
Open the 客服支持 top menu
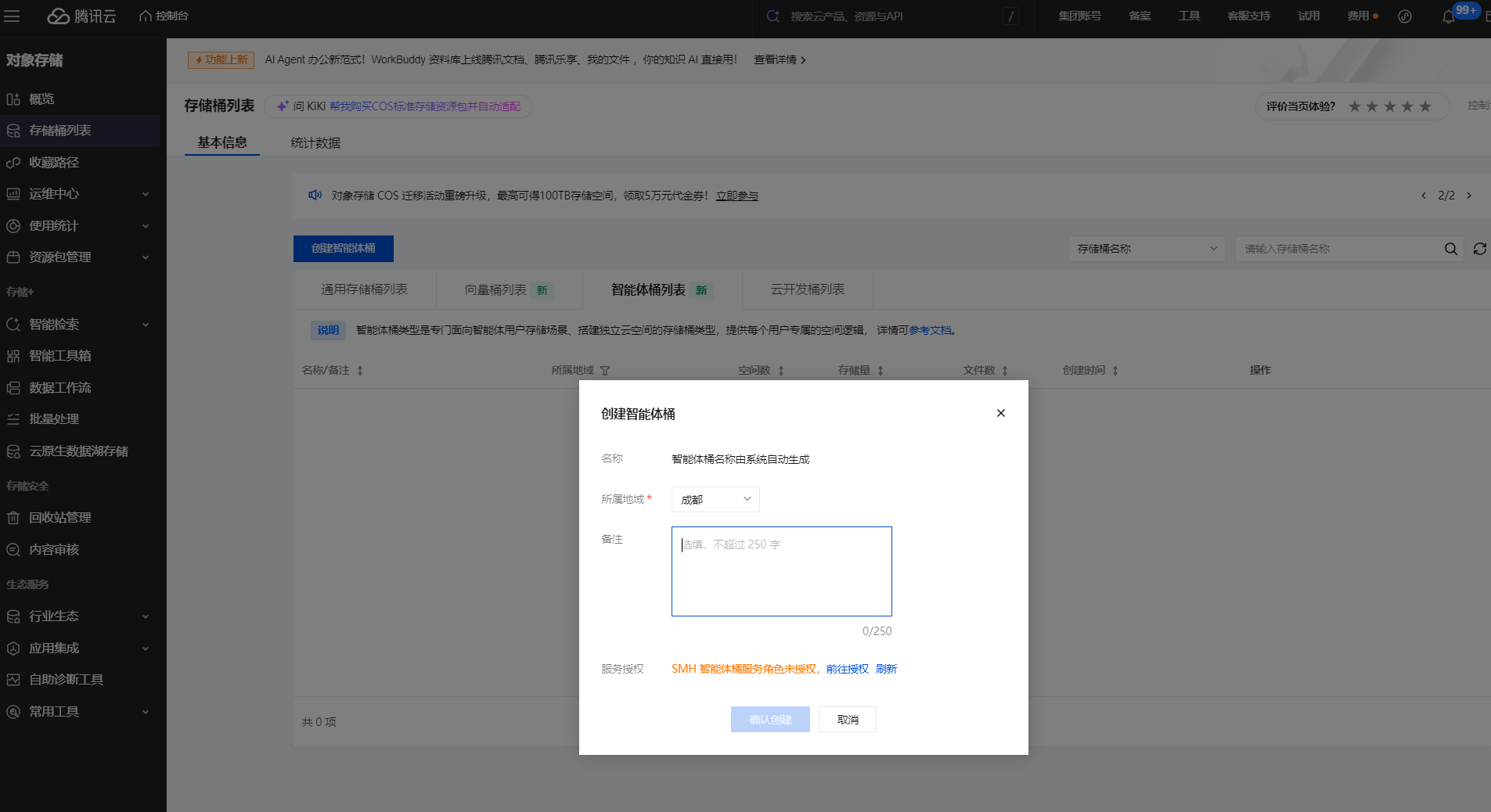[x=1249, y=16]
